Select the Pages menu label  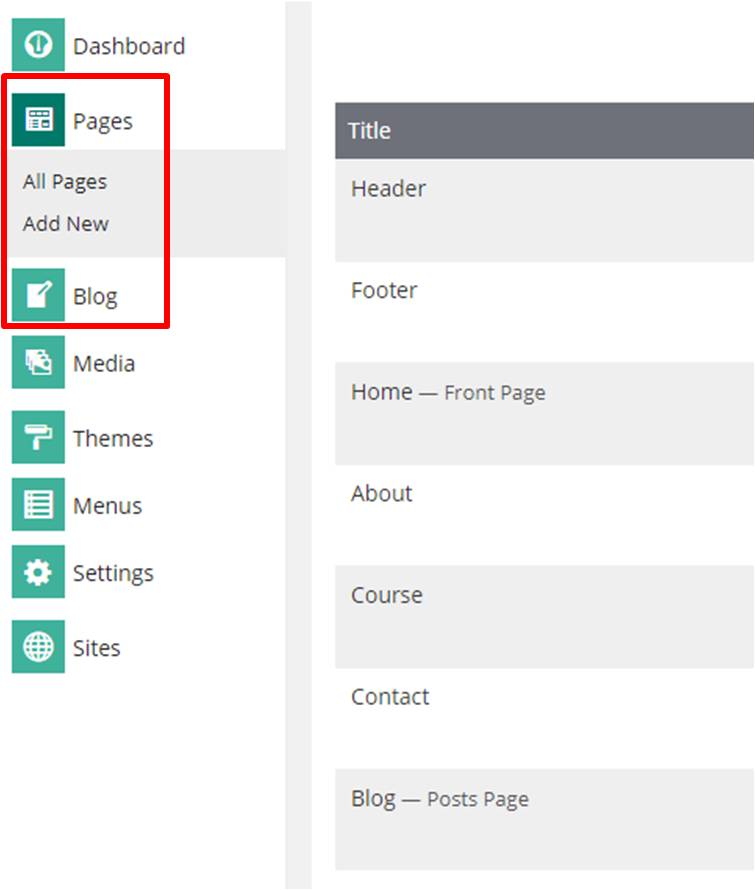click(103, 121)
